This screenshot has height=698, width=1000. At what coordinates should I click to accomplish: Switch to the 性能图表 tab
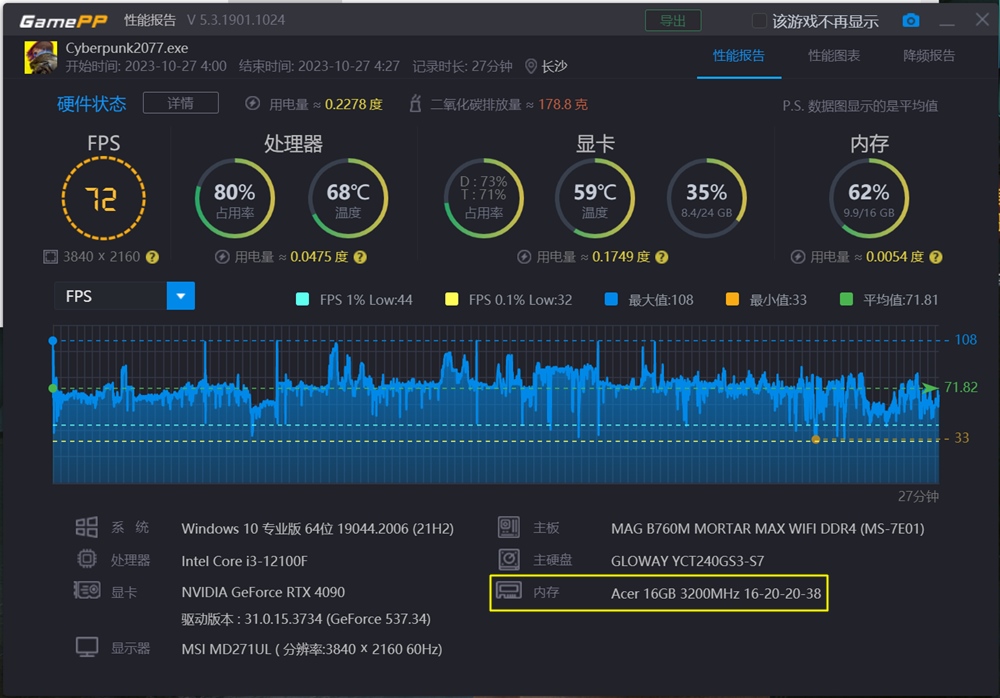tap(834, 56)
